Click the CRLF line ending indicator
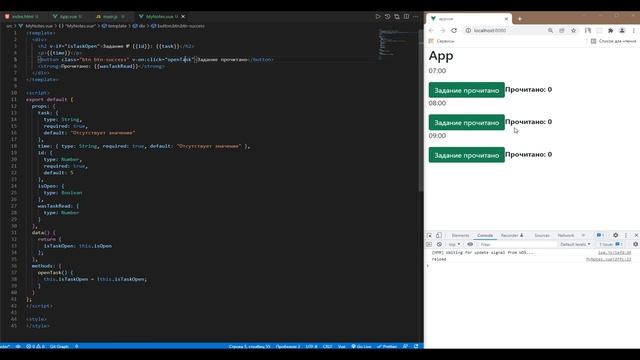Screen dimensions: 640x360 tap(327, 346)
